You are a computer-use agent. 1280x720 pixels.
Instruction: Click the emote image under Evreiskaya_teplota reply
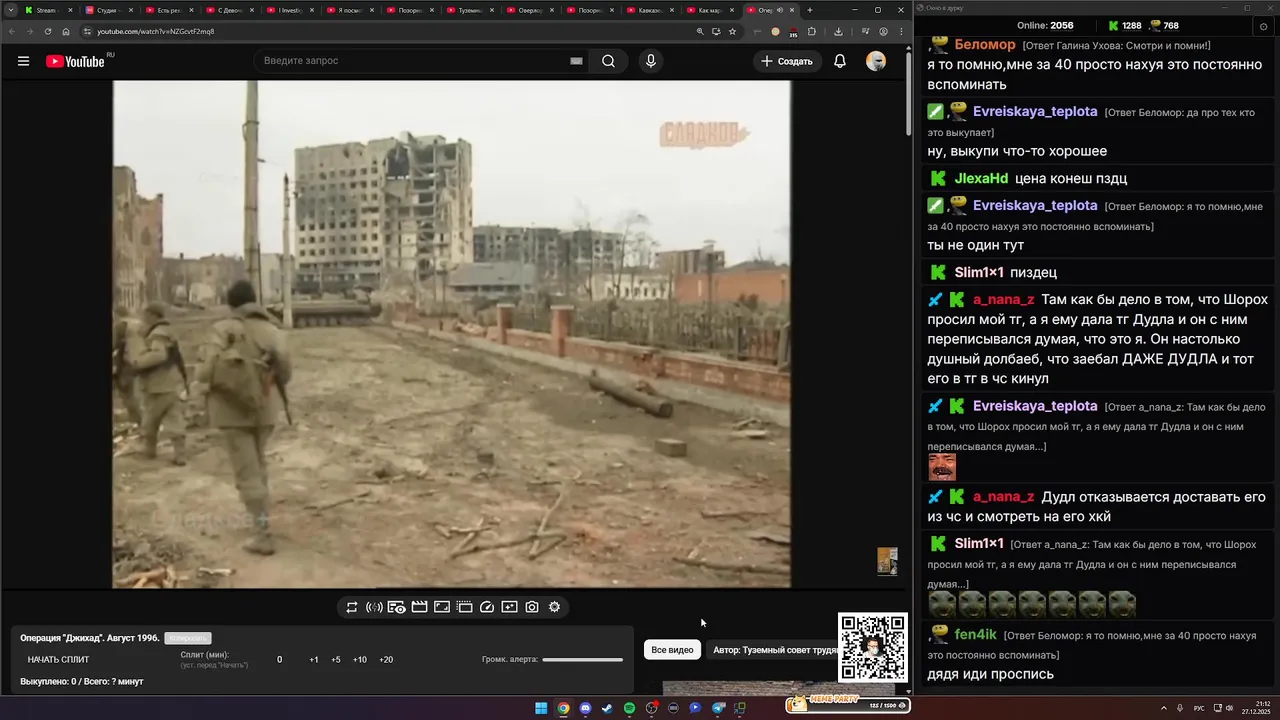(942, 467)
